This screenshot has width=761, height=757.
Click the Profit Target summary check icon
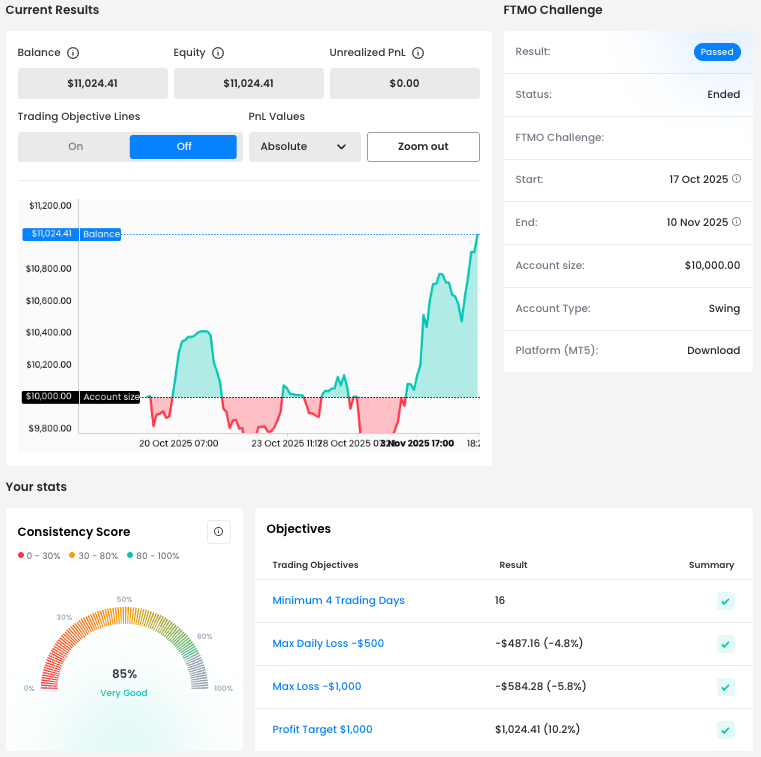click(726, 730)
